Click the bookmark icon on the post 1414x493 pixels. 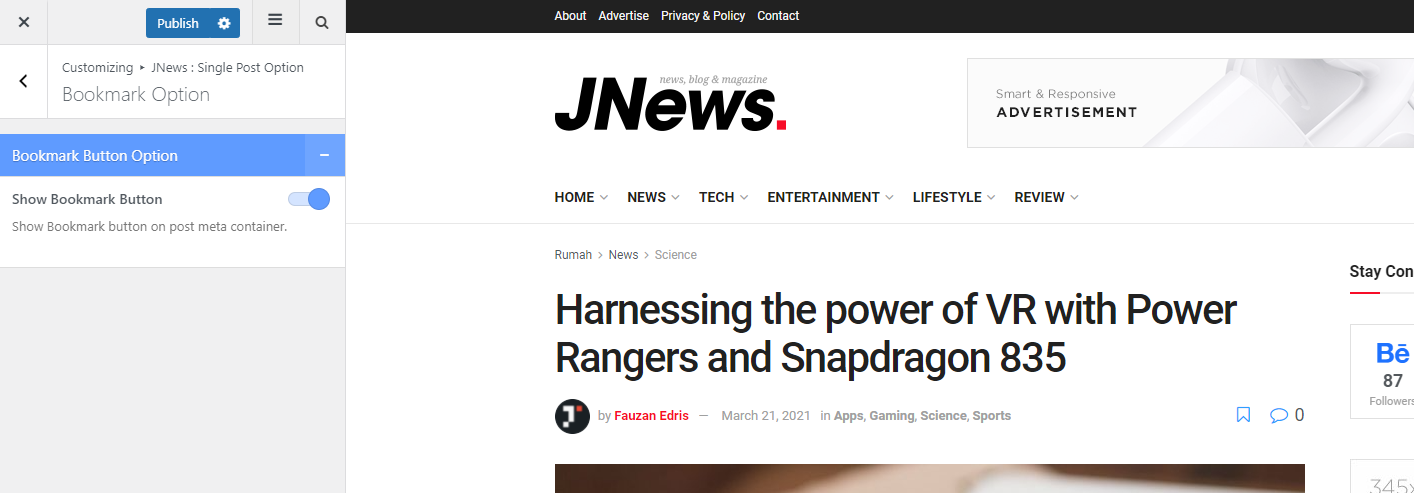click(1243, 415)
